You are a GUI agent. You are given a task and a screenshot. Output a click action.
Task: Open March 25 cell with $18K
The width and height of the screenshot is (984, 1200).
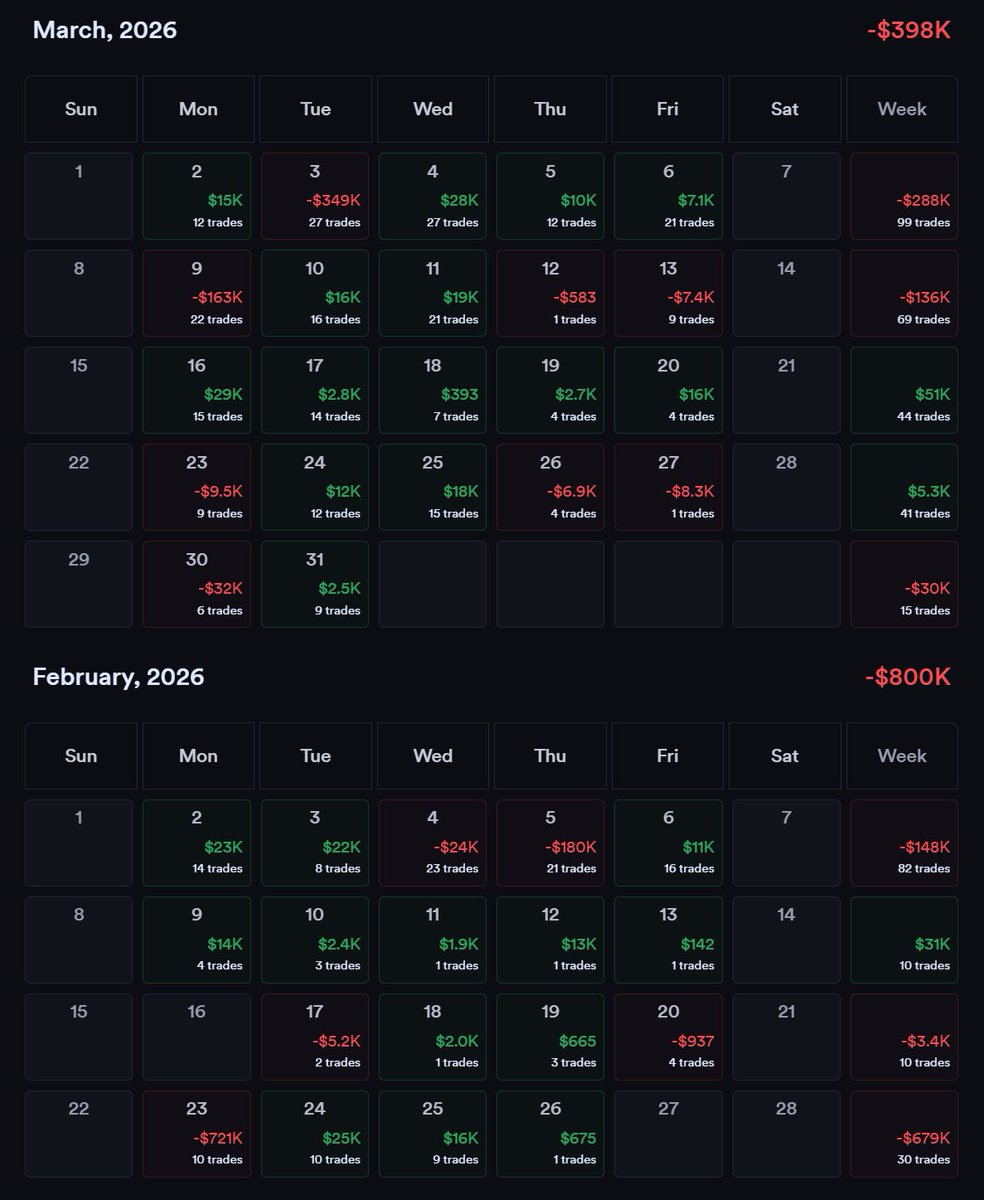tap(433, 487)
